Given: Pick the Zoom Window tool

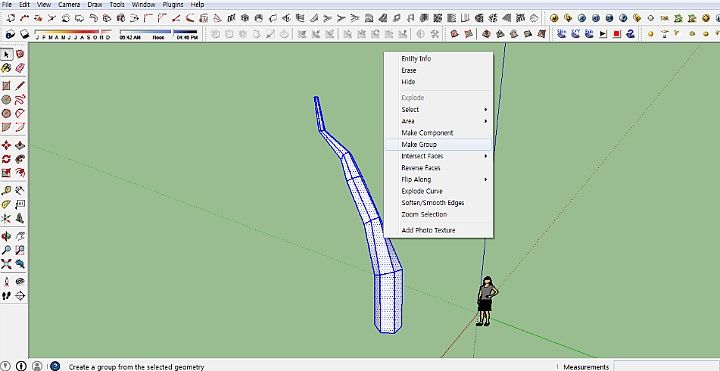Looking at the screenshot, I should (x=20, y=250).
